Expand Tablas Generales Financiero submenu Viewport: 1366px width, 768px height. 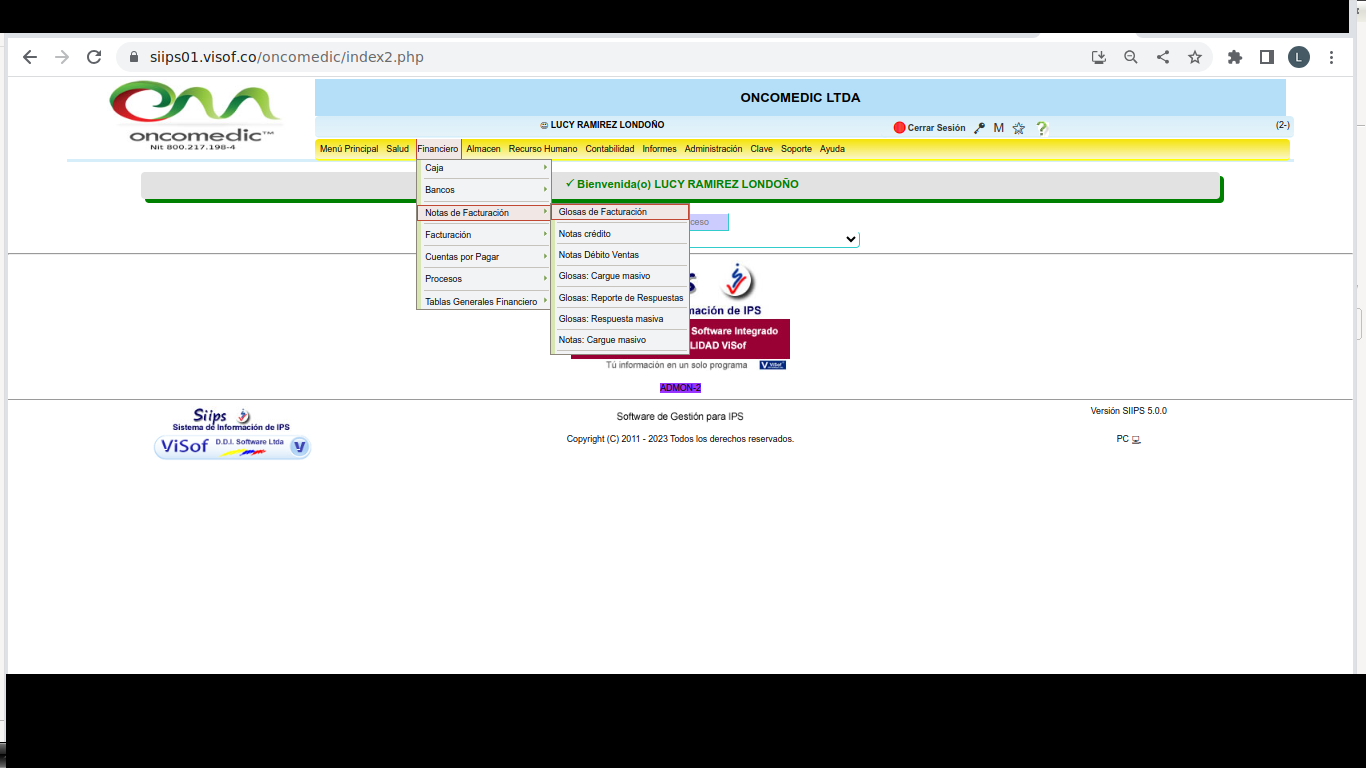(484, 301)
